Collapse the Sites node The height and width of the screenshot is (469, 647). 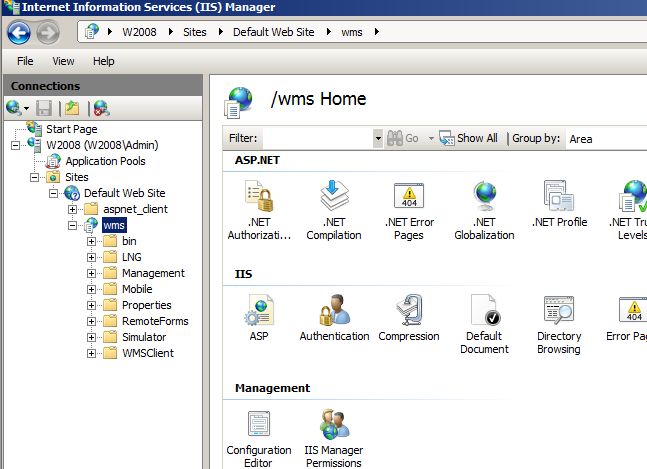click(x=34, y=177)
